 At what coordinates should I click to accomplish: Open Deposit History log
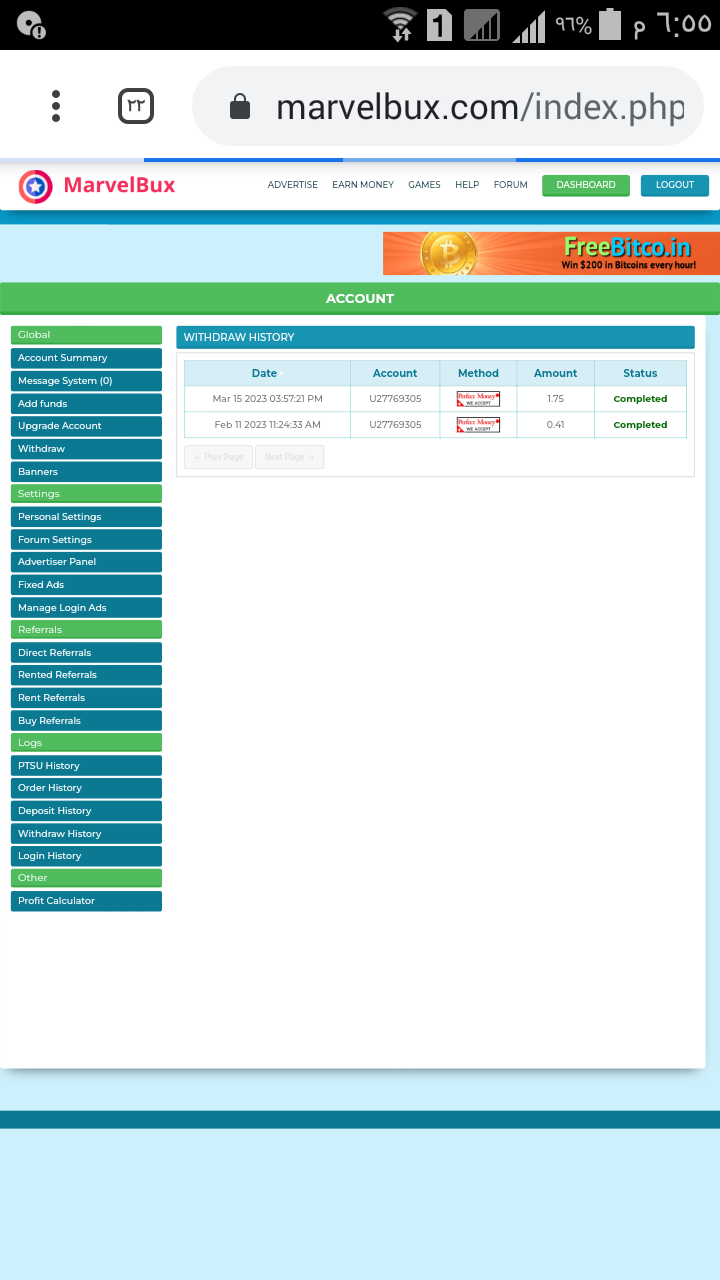(x=86, y=811)
